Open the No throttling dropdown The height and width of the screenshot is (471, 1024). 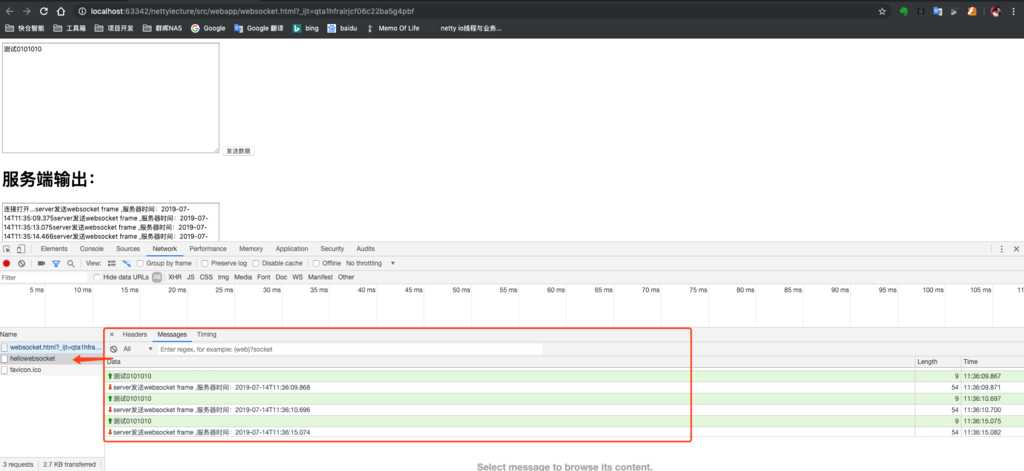(x=370, y=263)
